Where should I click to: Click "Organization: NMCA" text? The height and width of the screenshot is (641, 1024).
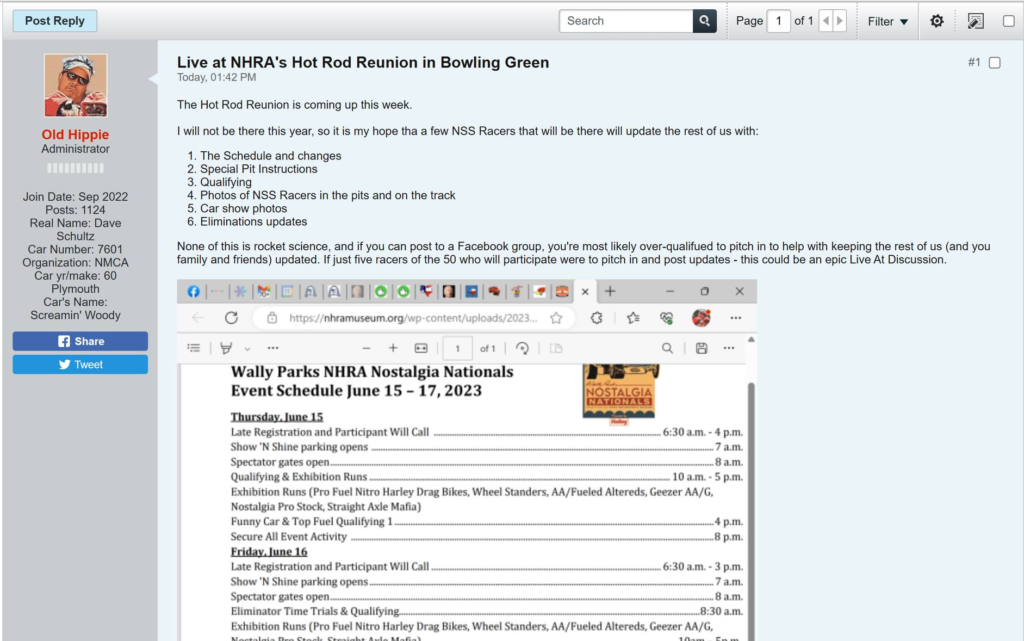pos(75,262)
